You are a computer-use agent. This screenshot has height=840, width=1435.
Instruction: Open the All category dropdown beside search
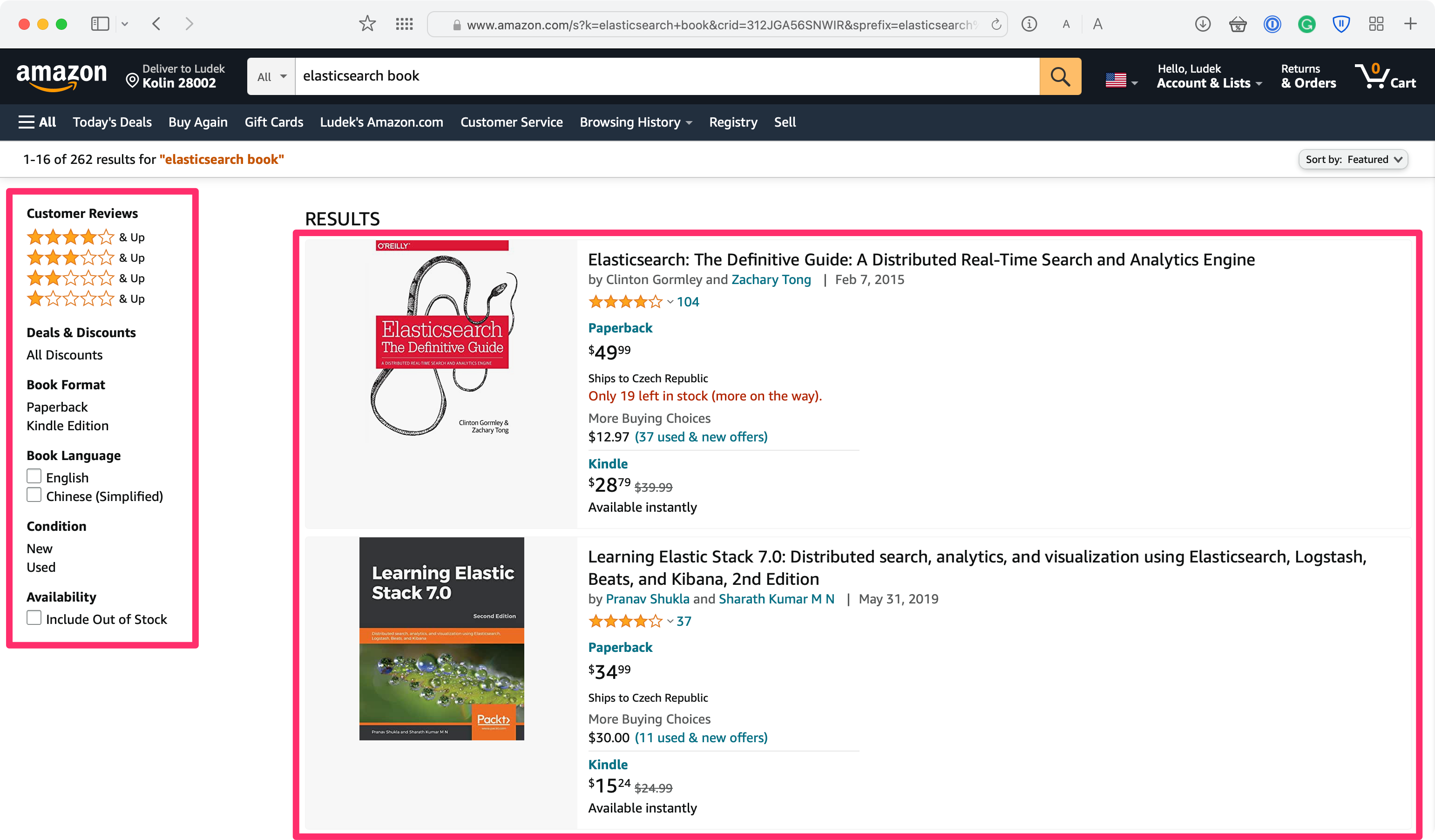click(270, 76)
